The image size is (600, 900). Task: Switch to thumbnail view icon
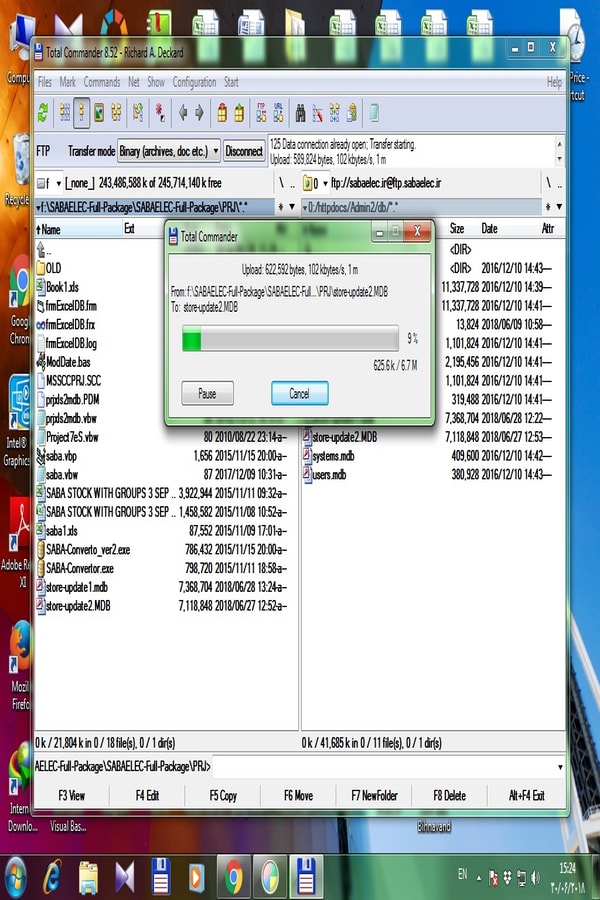pyautogui.click(x=99, y=113)
